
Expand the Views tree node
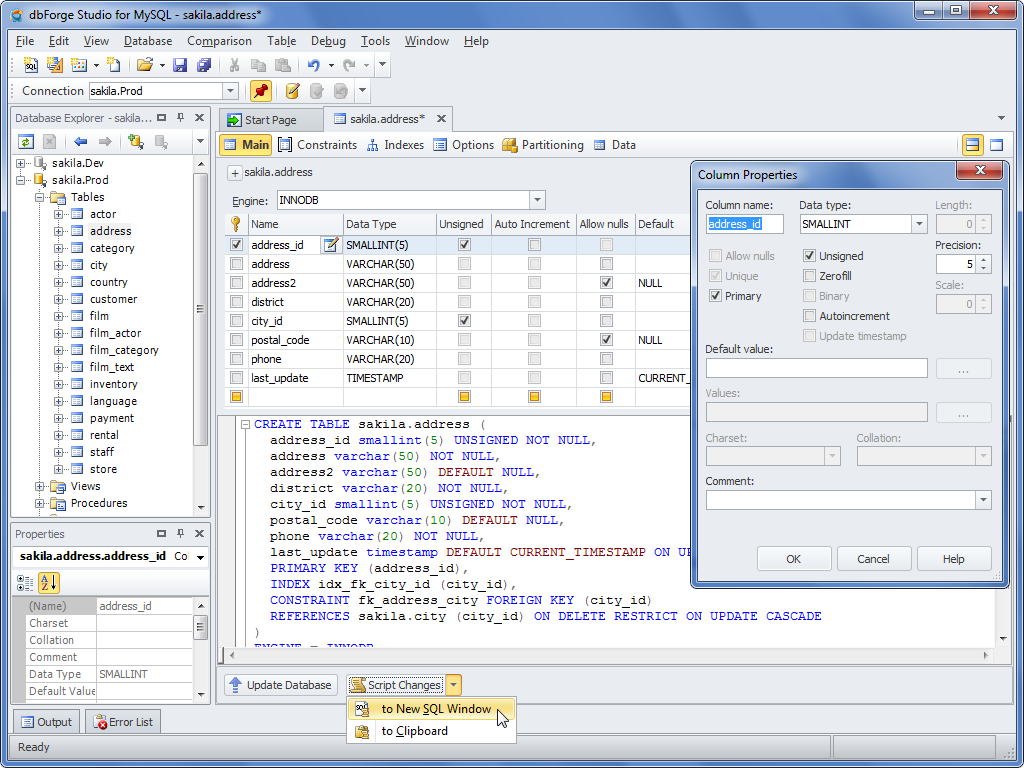point(39,487)
